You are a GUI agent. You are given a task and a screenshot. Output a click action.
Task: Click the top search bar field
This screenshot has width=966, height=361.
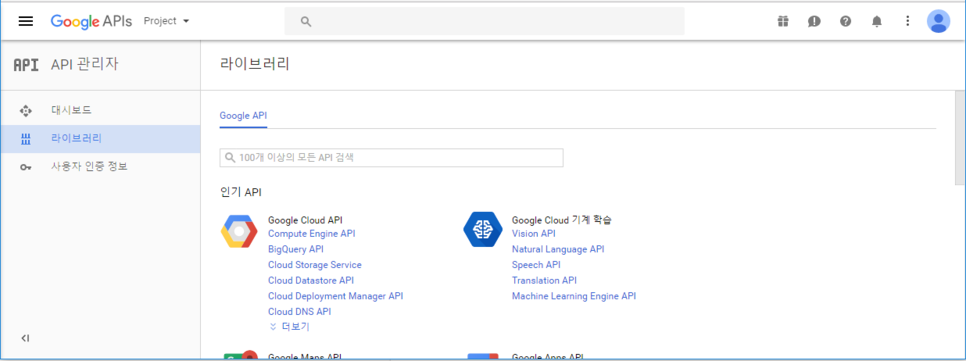(x=484, y=22)
